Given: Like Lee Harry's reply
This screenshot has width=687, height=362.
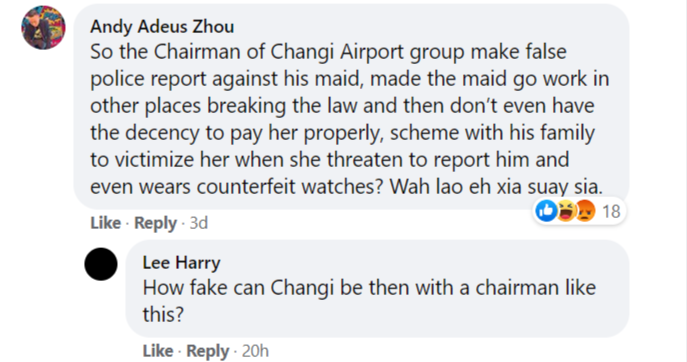Looking at the screenshot, I should pos(158,351).
